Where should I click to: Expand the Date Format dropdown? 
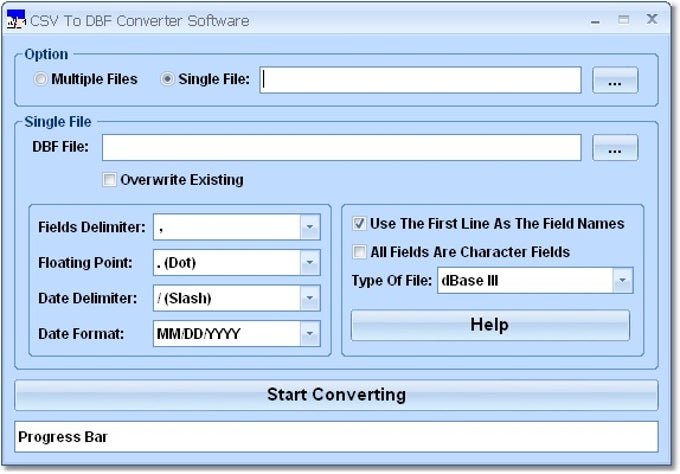point(309,334)
